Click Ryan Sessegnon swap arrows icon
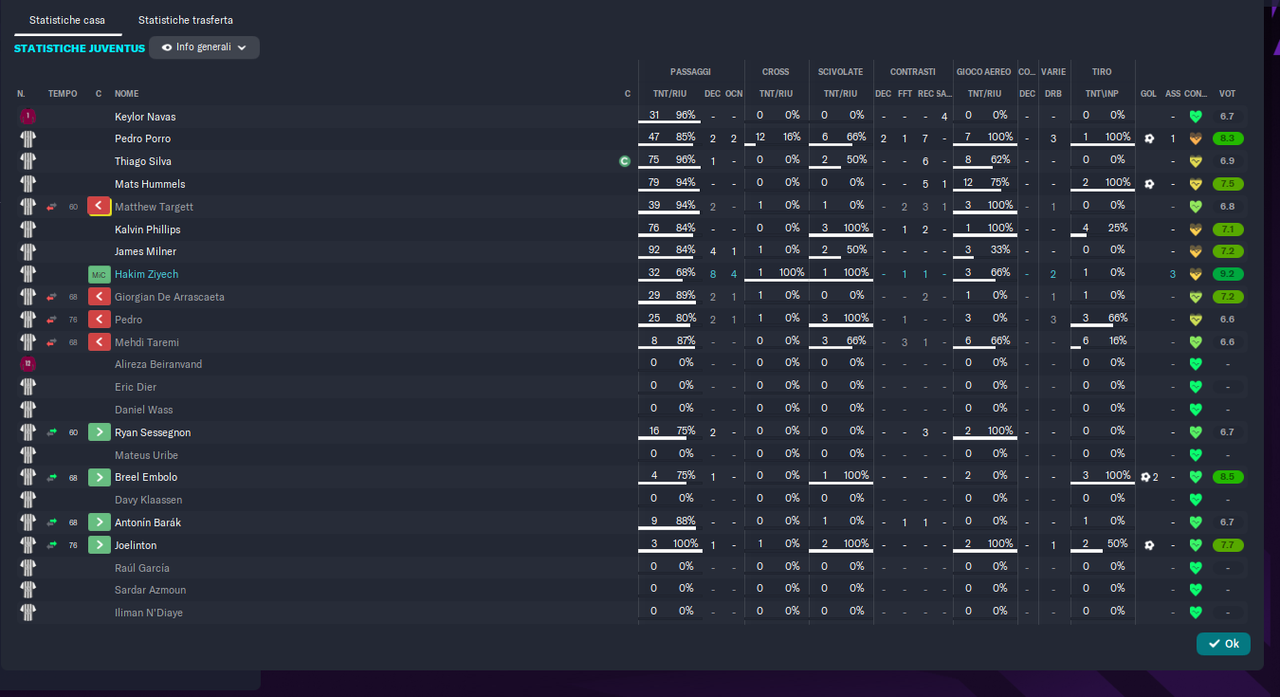1280x697 pixels. 52,432
